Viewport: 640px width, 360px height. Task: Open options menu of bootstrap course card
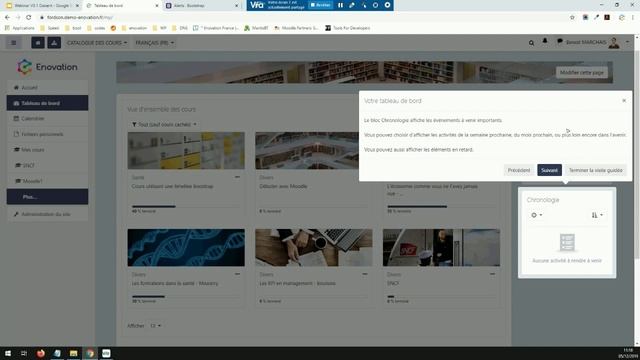pos(237,177)
